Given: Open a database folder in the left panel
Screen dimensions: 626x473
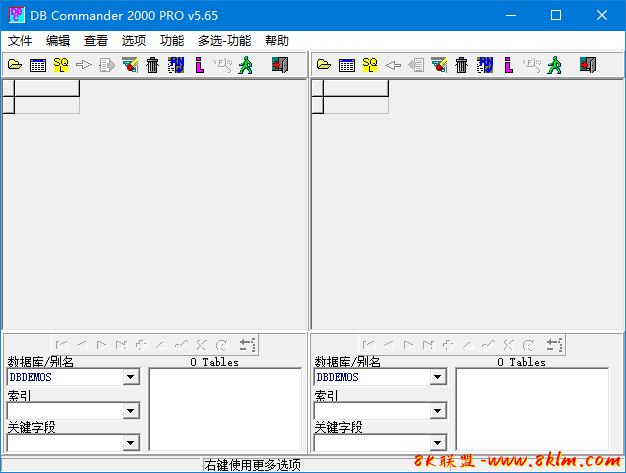Looking at the screenshot, I should pos(14,65).
